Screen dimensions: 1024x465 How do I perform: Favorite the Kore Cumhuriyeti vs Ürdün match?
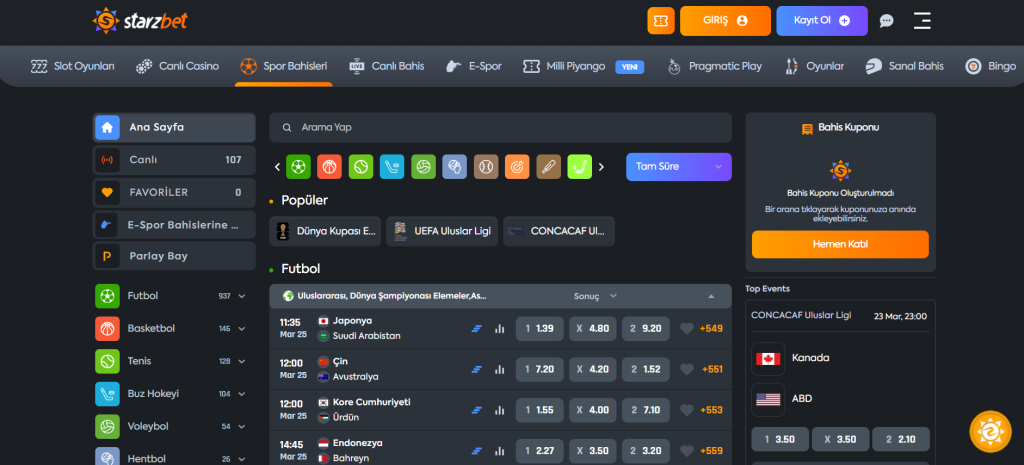(x=686, y=410)
